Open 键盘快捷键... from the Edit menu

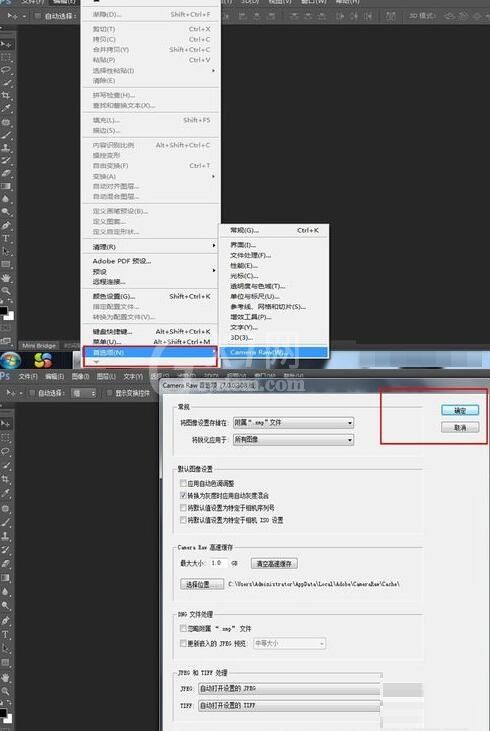(151, 331)
